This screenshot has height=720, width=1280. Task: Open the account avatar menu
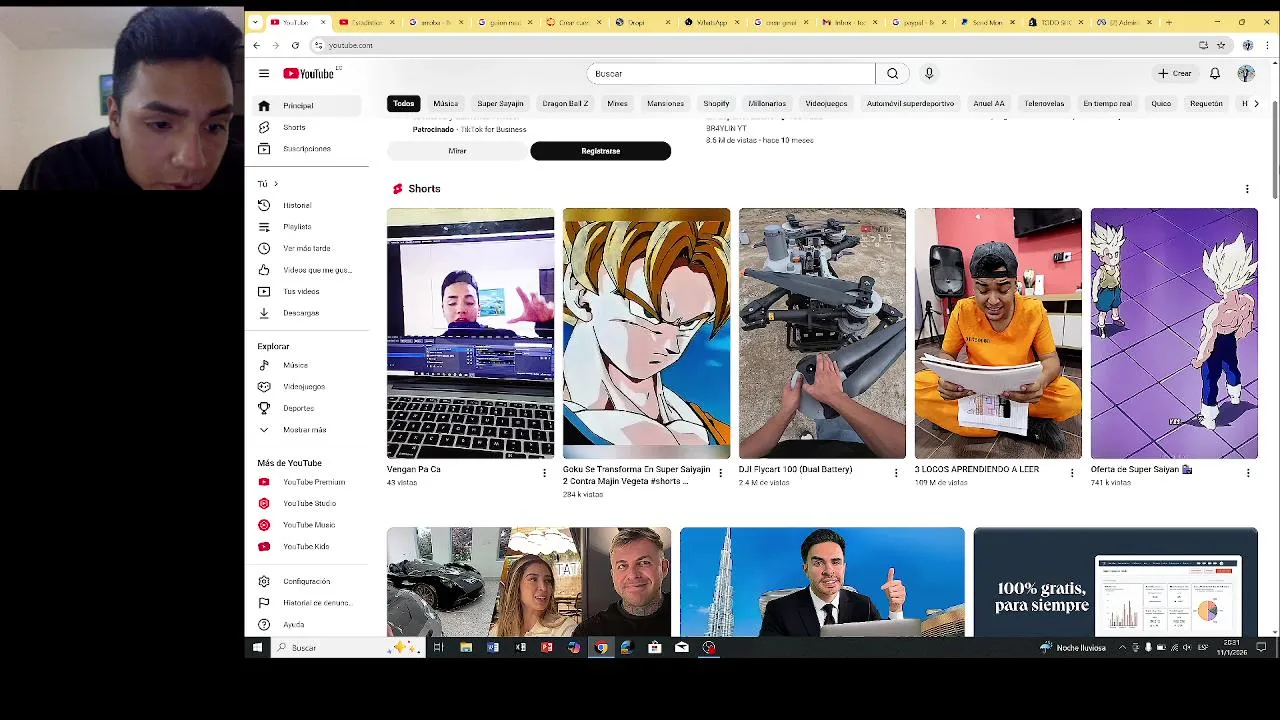1246,73
